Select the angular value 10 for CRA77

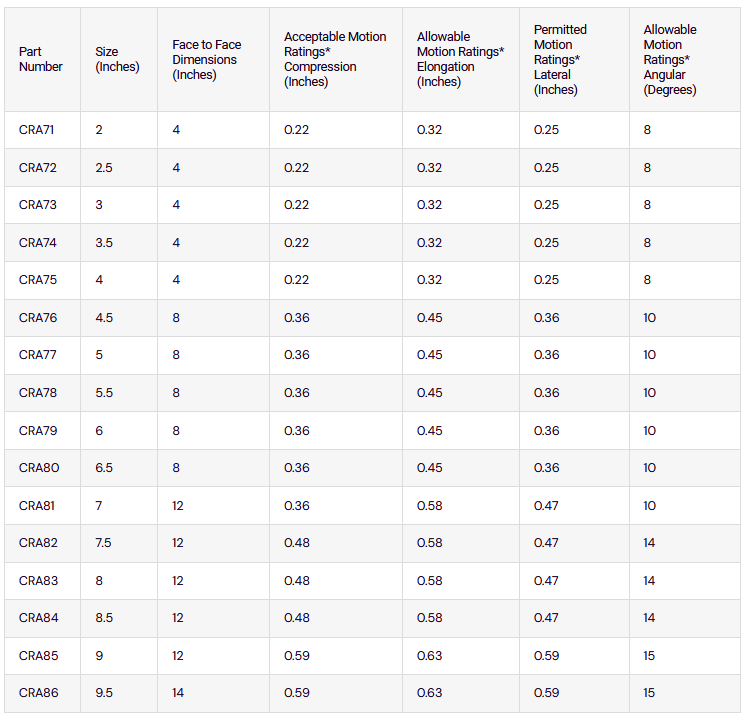click(x=650, y=355)
